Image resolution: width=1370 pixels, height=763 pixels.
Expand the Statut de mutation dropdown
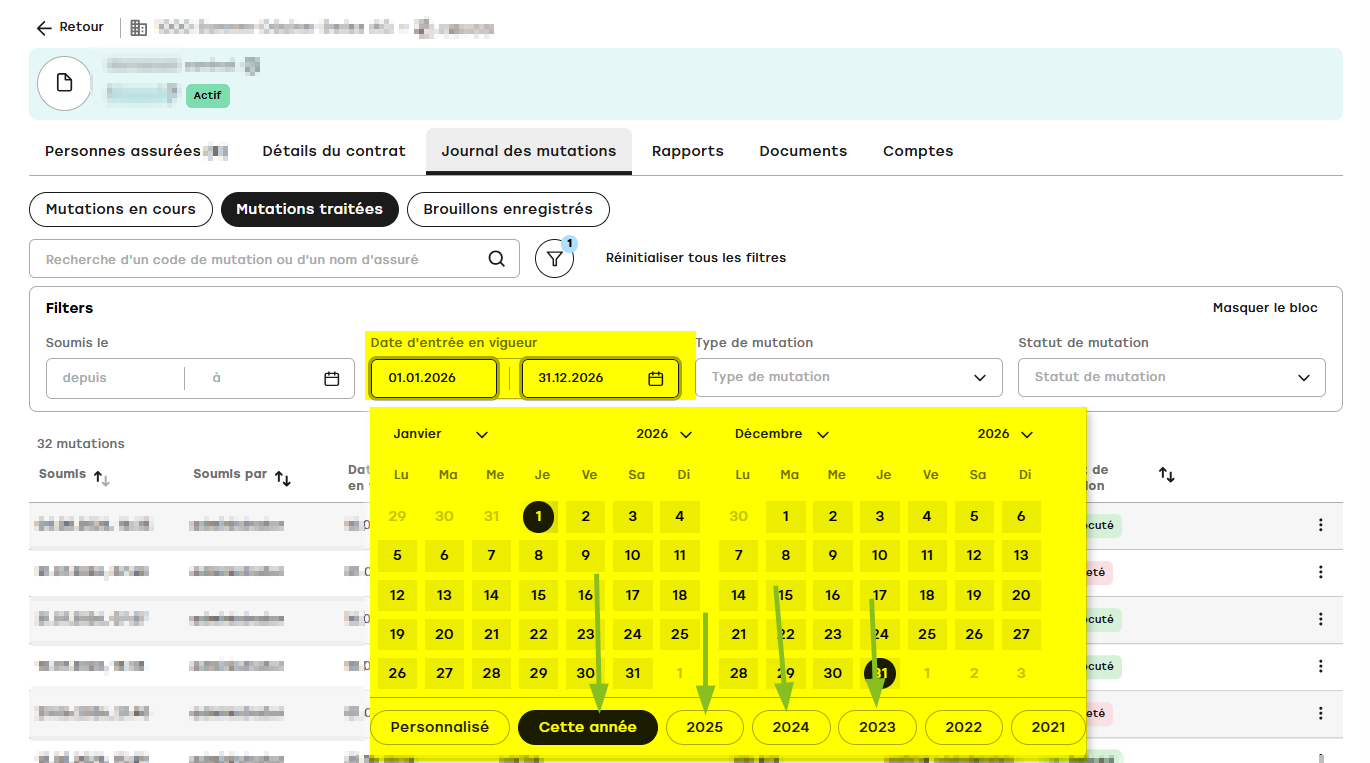(1172, 377)
